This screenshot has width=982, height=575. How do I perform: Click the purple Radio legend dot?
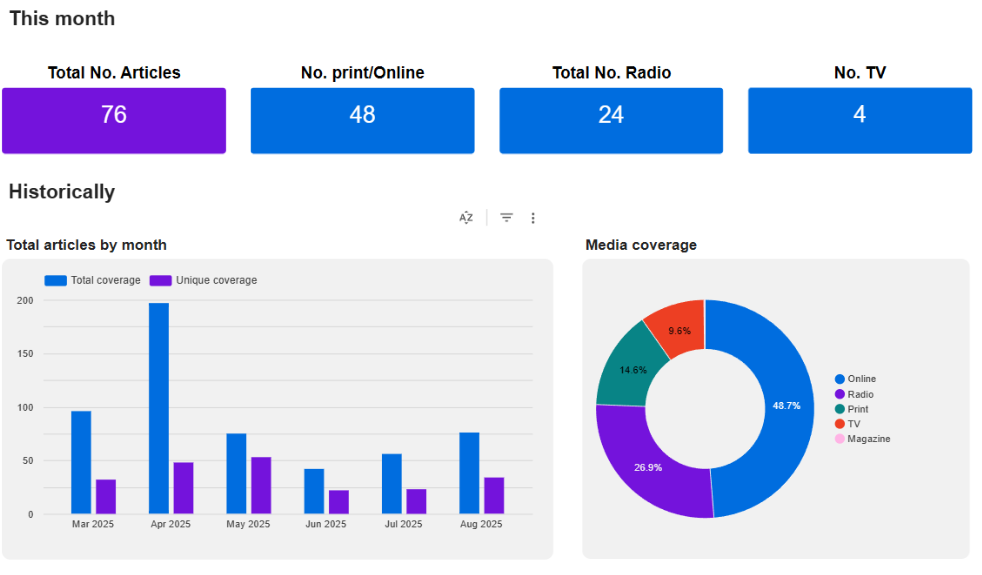840,394
